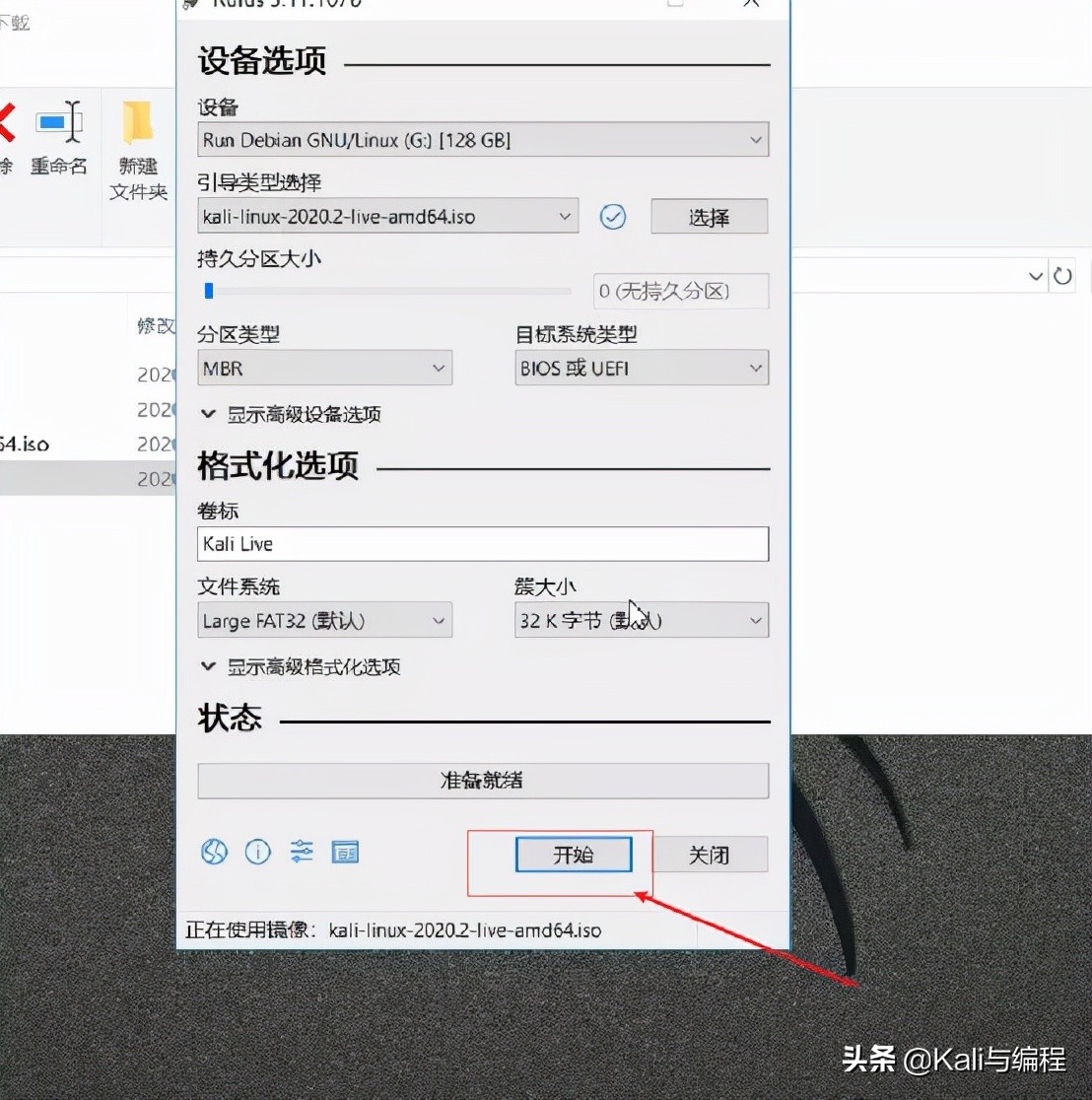Open the Large FAT32 file system dropdown
Image resolution: width=1092 pixels, height=1100 pixels.
(324, 620)
